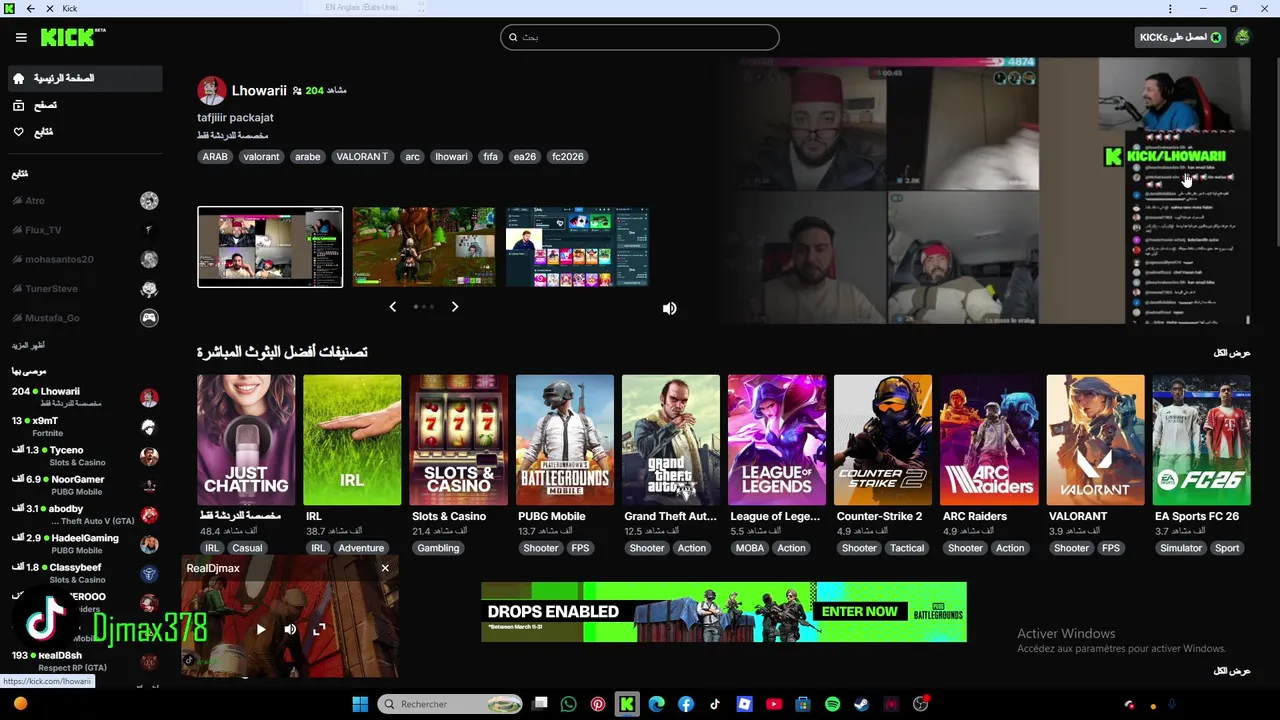Screen dimensions: 1280x720
Task: Click the search field at top
Action: (640, 37)
